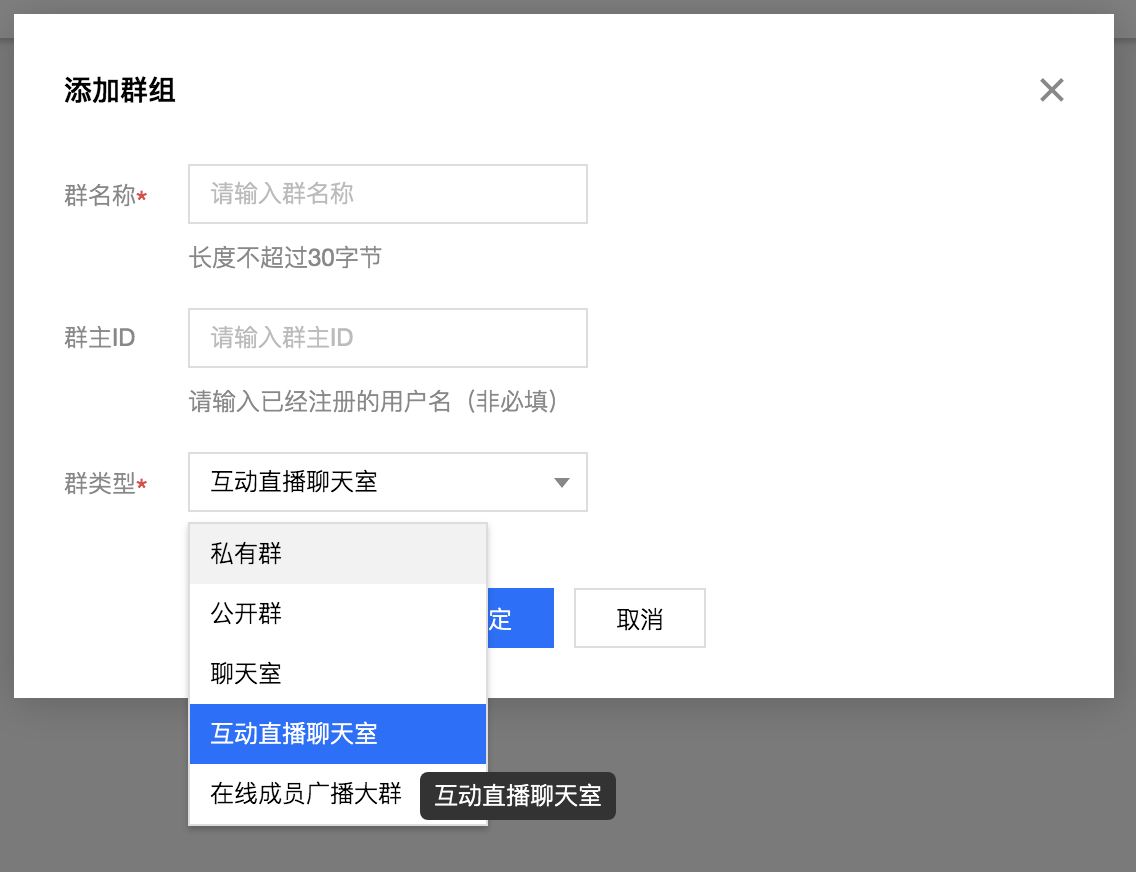Image resolution: width=1136 pixels, height=872 pixels.
Task: Choose 聊天室 as the group type
Action: click(245, 673)
